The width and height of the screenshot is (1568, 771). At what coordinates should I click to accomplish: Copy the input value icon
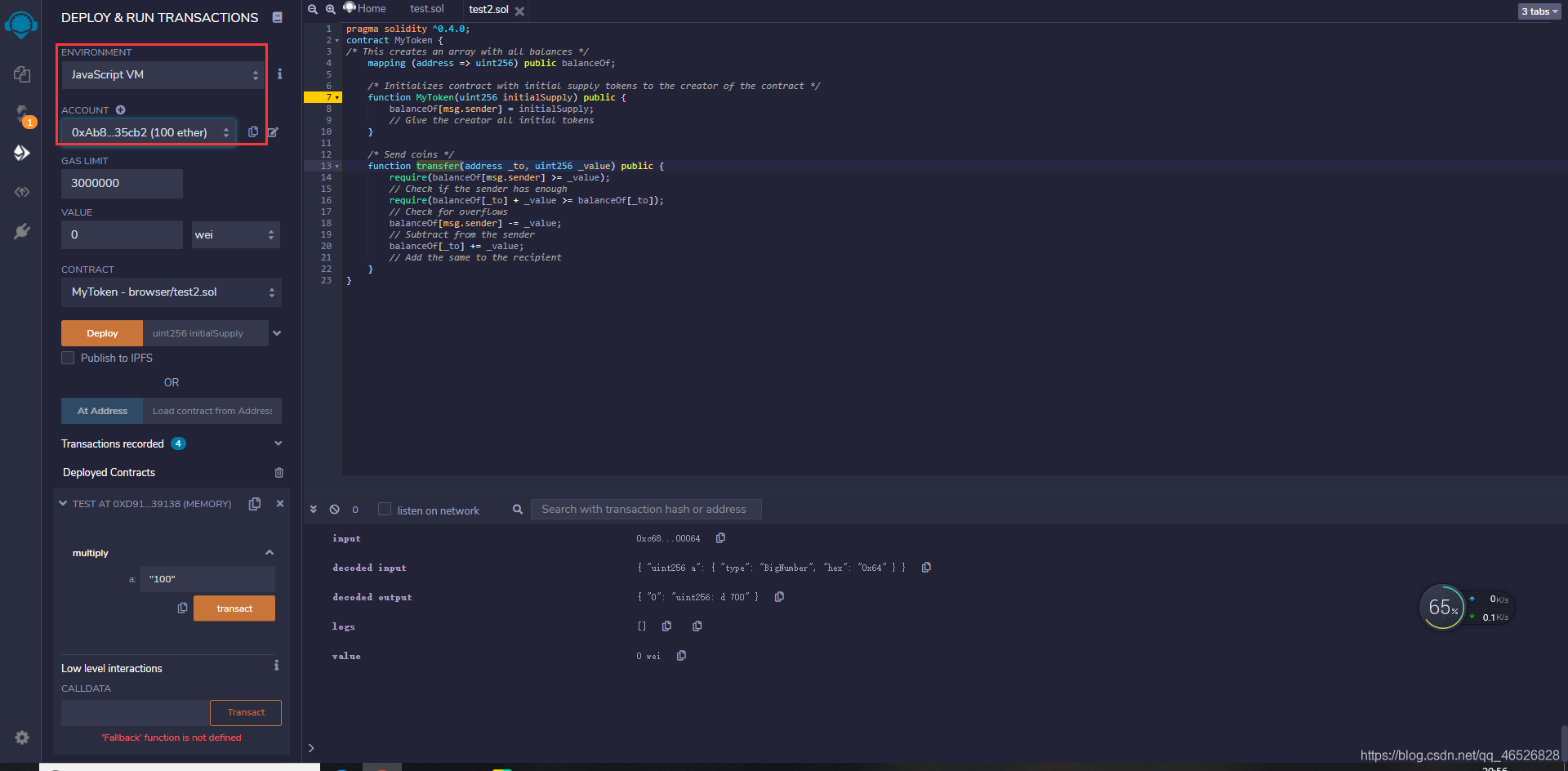(720, 537)
